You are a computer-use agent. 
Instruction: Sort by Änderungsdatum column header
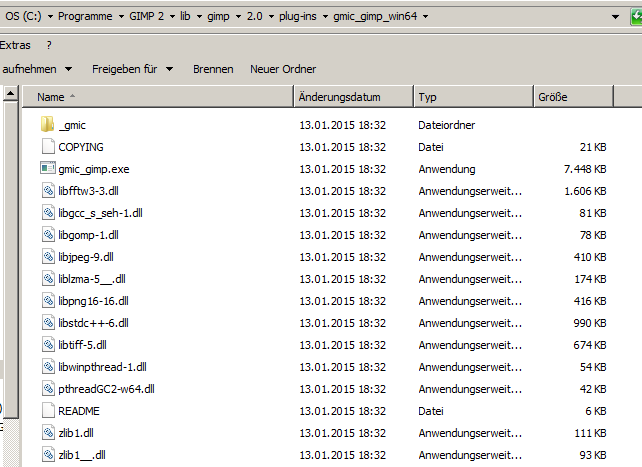click(354, 97)
